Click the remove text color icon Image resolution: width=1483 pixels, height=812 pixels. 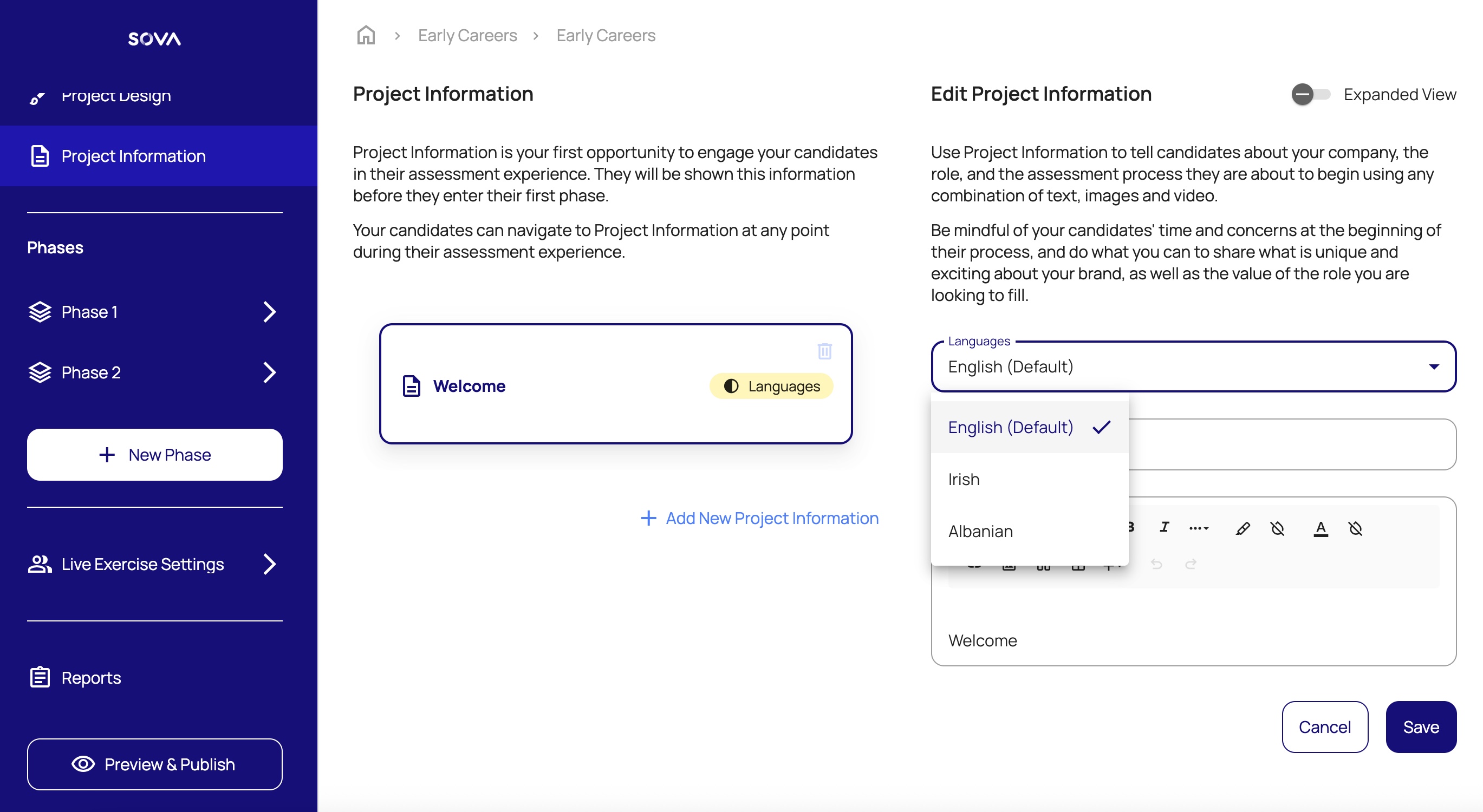(1355, 528)
